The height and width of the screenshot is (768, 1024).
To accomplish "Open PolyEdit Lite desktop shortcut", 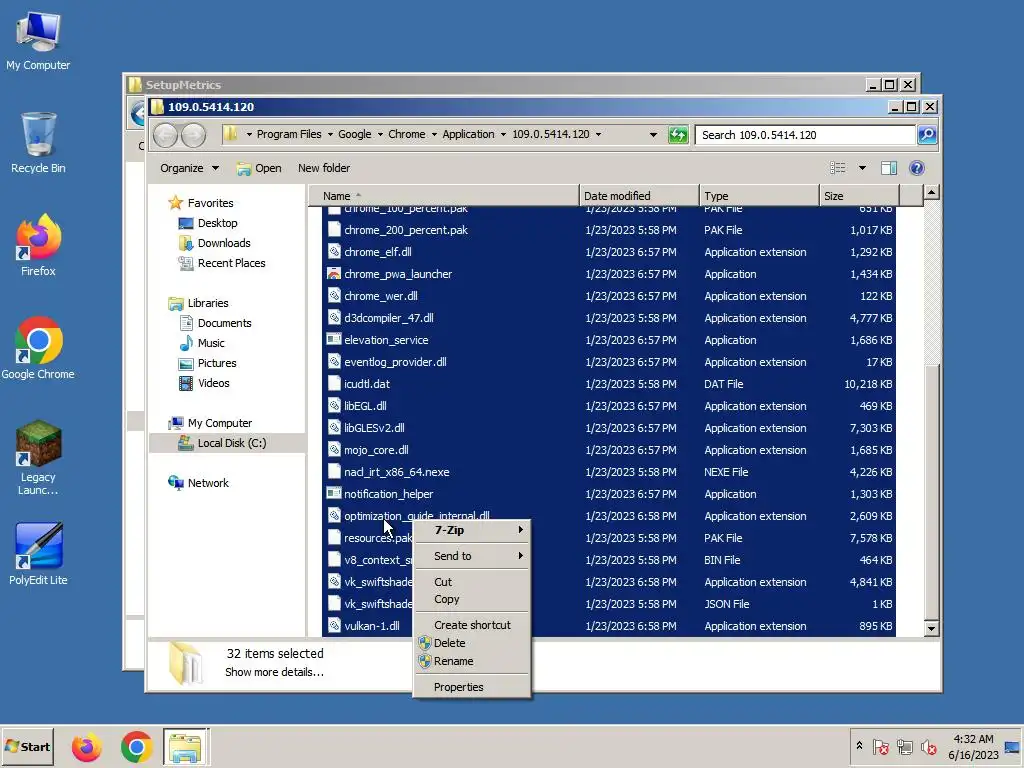I will (x=38, y=554).
